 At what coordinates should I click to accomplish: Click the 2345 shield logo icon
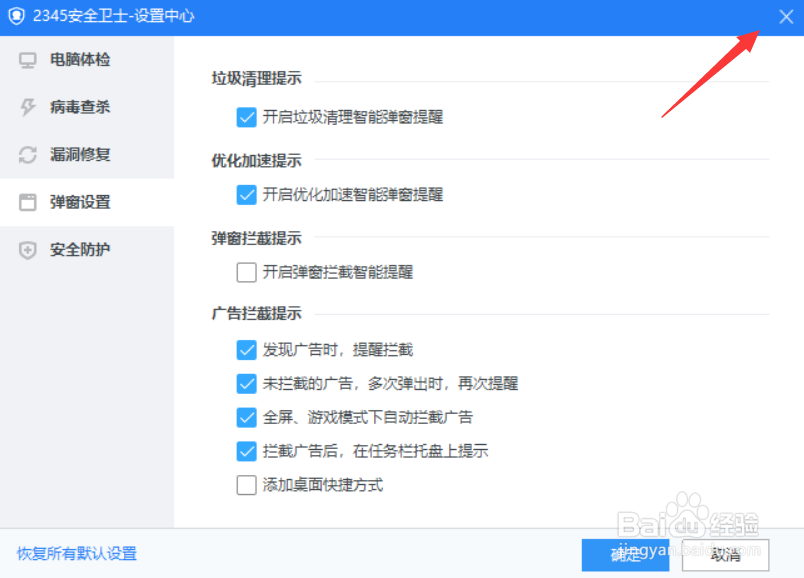click(x=16, y=16)
